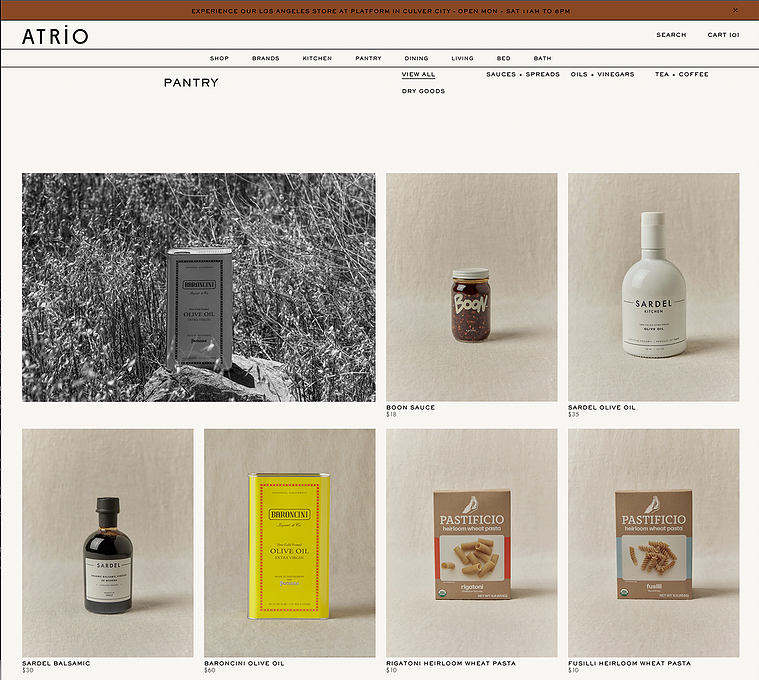Click the Sardel Olive Oil product title
759x680 pixels.
(602, 408)
